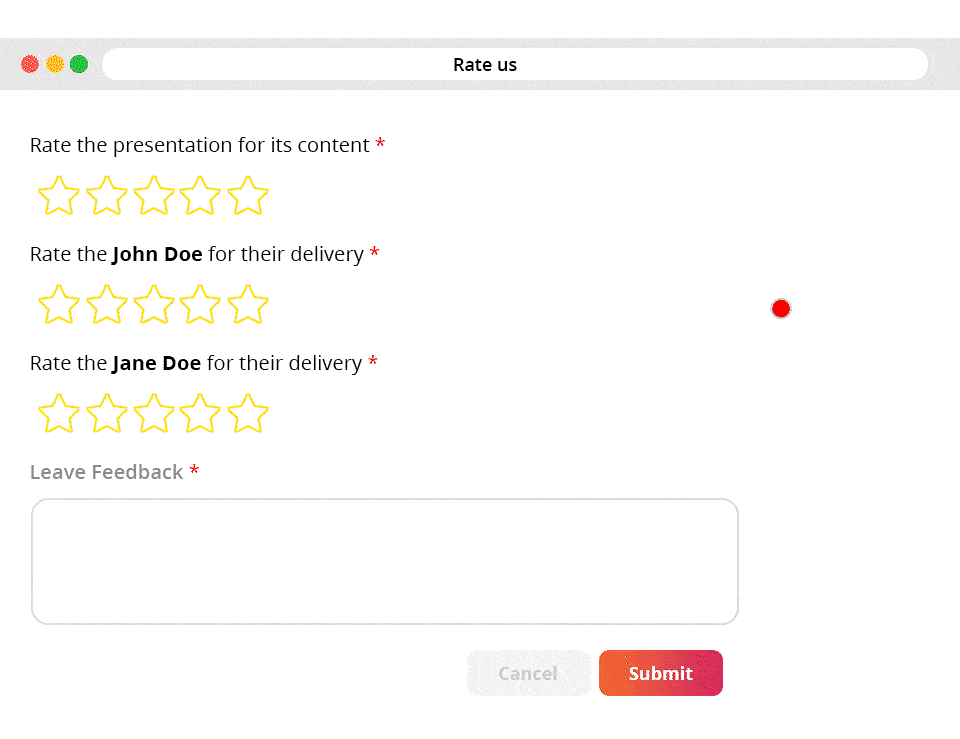The image size is (960, 739).
Task: Give Jane Doe five stars
Action: [248, 414]
